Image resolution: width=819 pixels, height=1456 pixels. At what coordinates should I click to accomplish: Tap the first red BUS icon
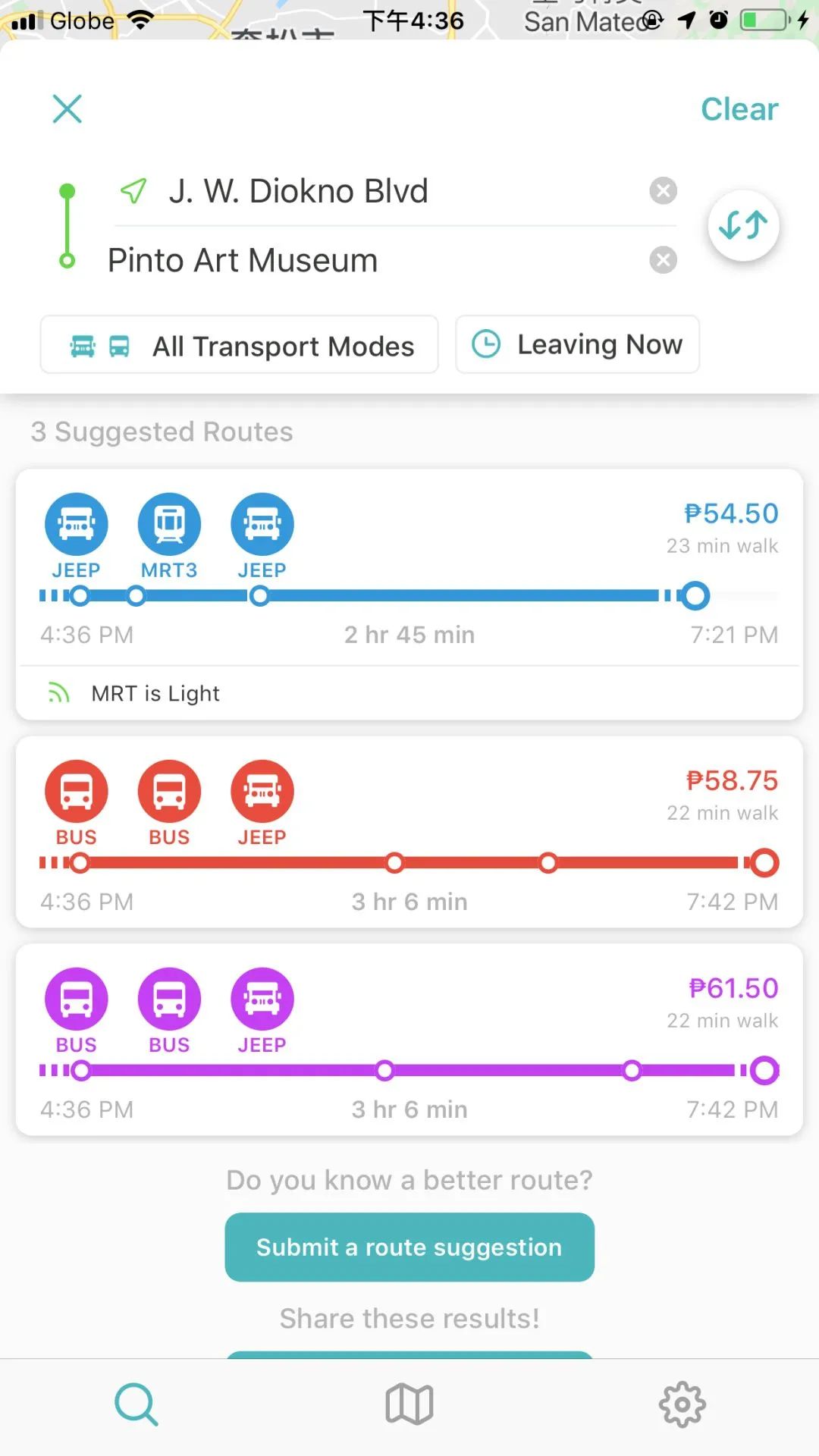click(77, 791)
